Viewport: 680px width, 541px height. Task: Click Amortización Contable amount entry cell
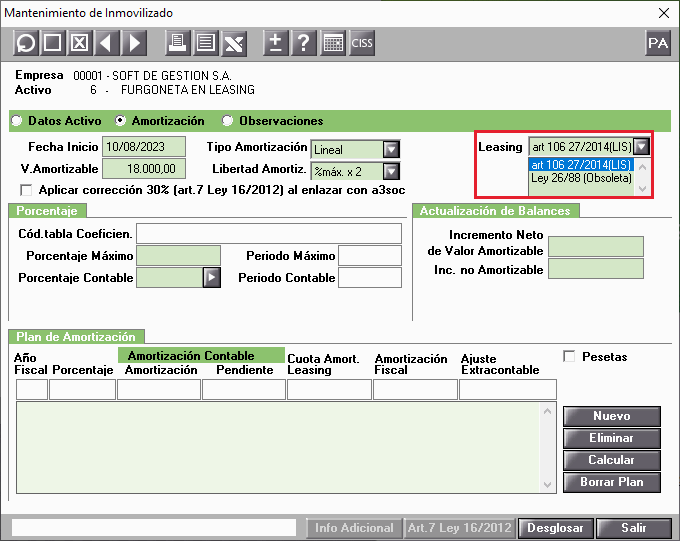[159, 389]
